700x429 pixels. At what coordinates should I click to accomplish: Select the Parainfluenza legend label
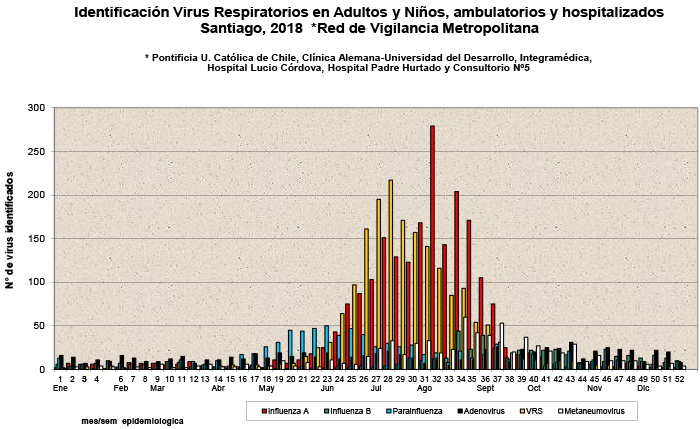pyautogui.click(x=417, y=411)
